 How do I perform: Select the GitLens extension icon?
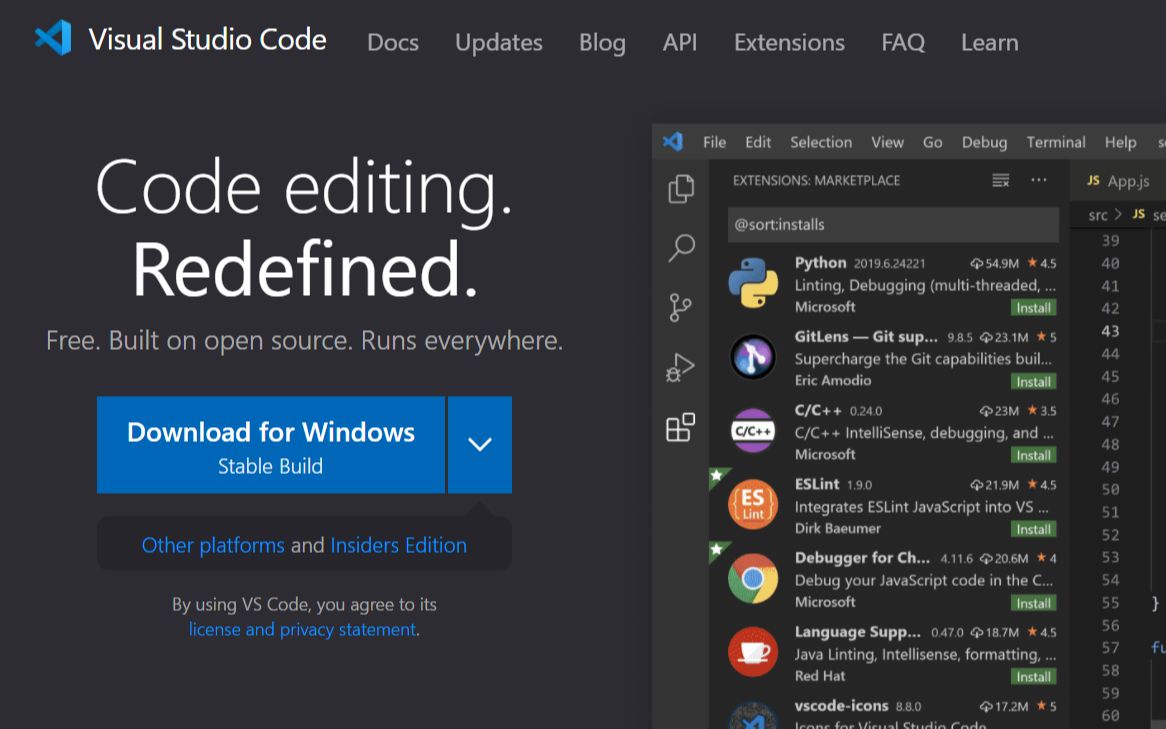pos(753,355)
